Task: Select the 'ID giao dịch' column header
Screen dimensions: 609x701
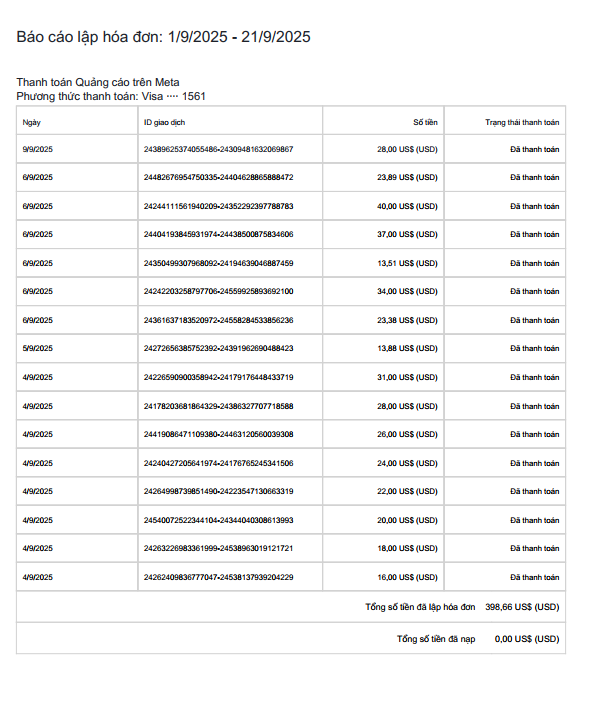Action: pos(164,122)
